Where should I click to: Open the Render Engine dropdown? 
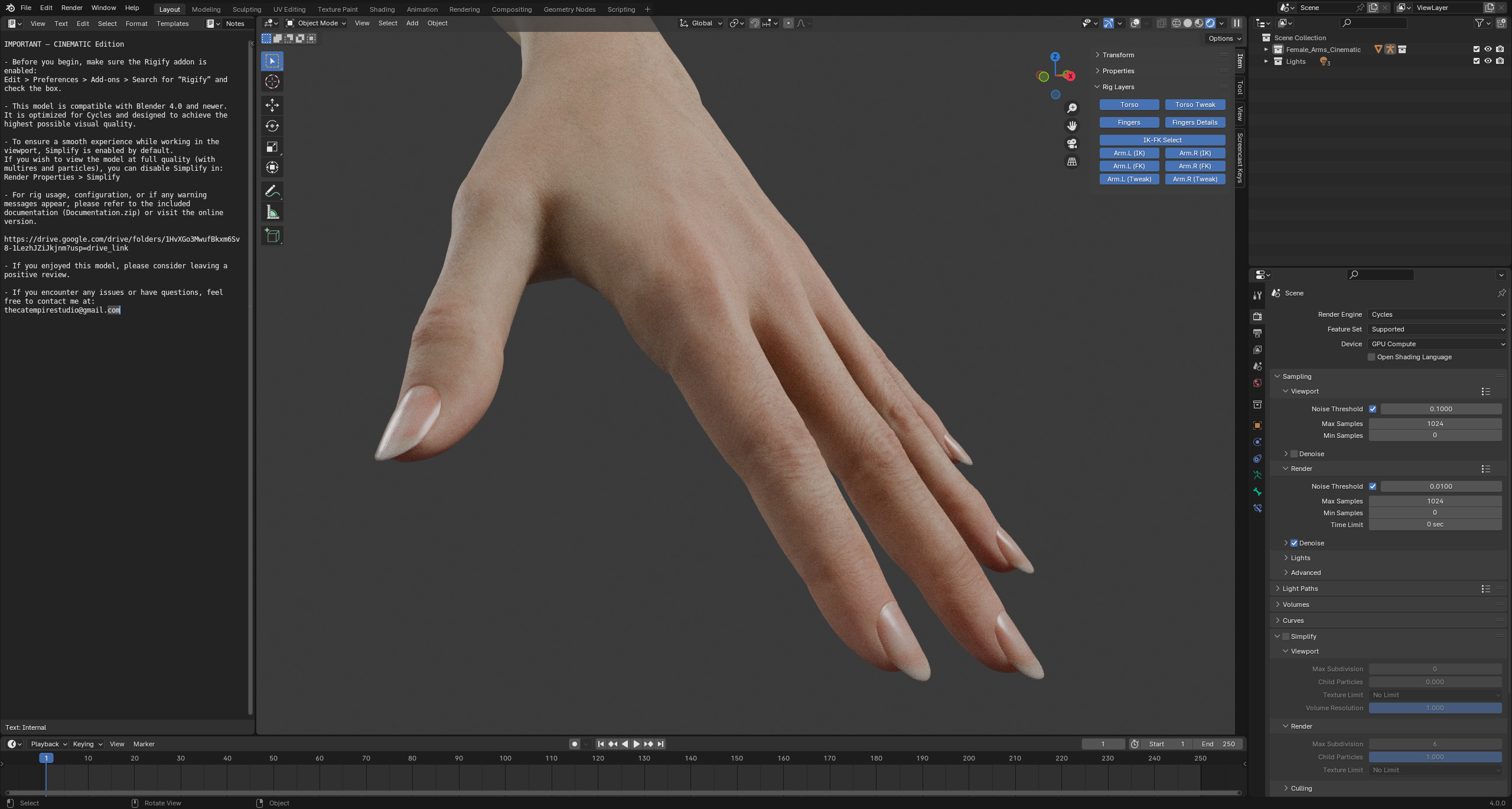click(x=1438, y=314)
